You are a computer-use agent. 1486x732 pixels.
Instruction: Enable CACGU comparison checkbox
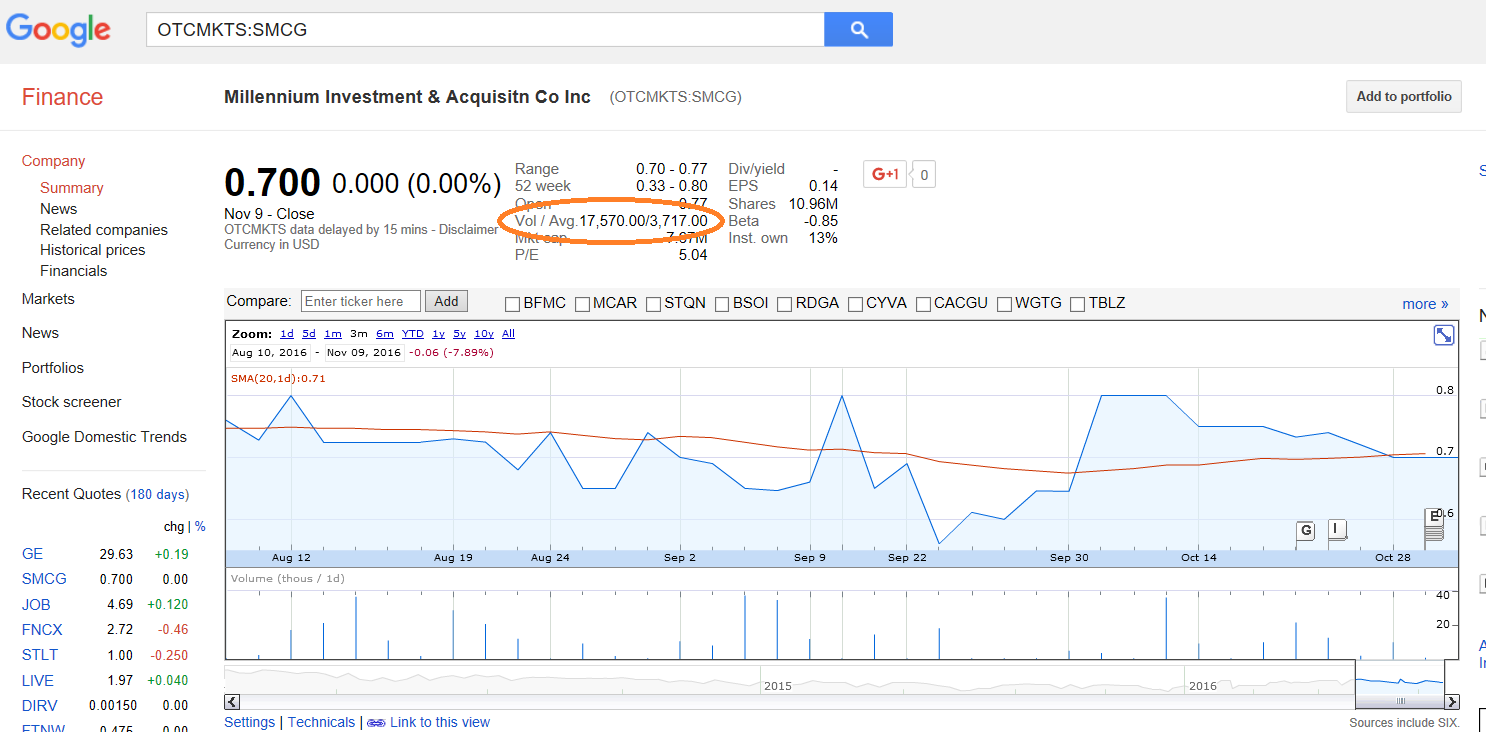point(923,304)
